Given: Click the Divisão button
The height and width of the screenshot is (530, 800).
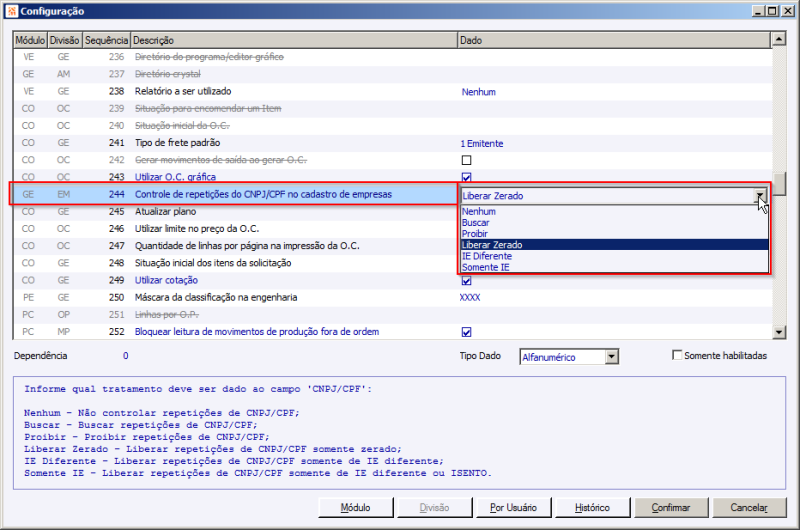Looking at the screenshot, I should coord(435,508).
